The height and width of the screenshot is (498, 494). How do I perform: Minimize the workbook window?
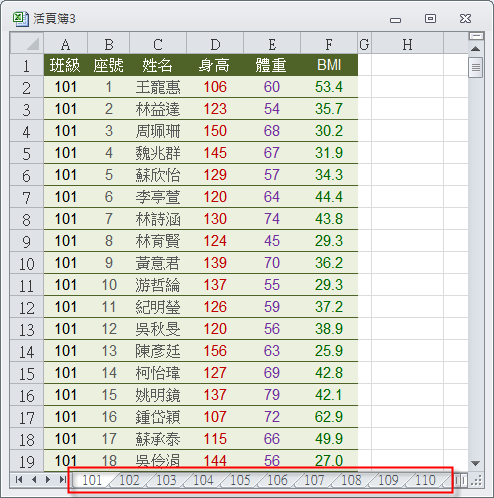coord(395,19)
